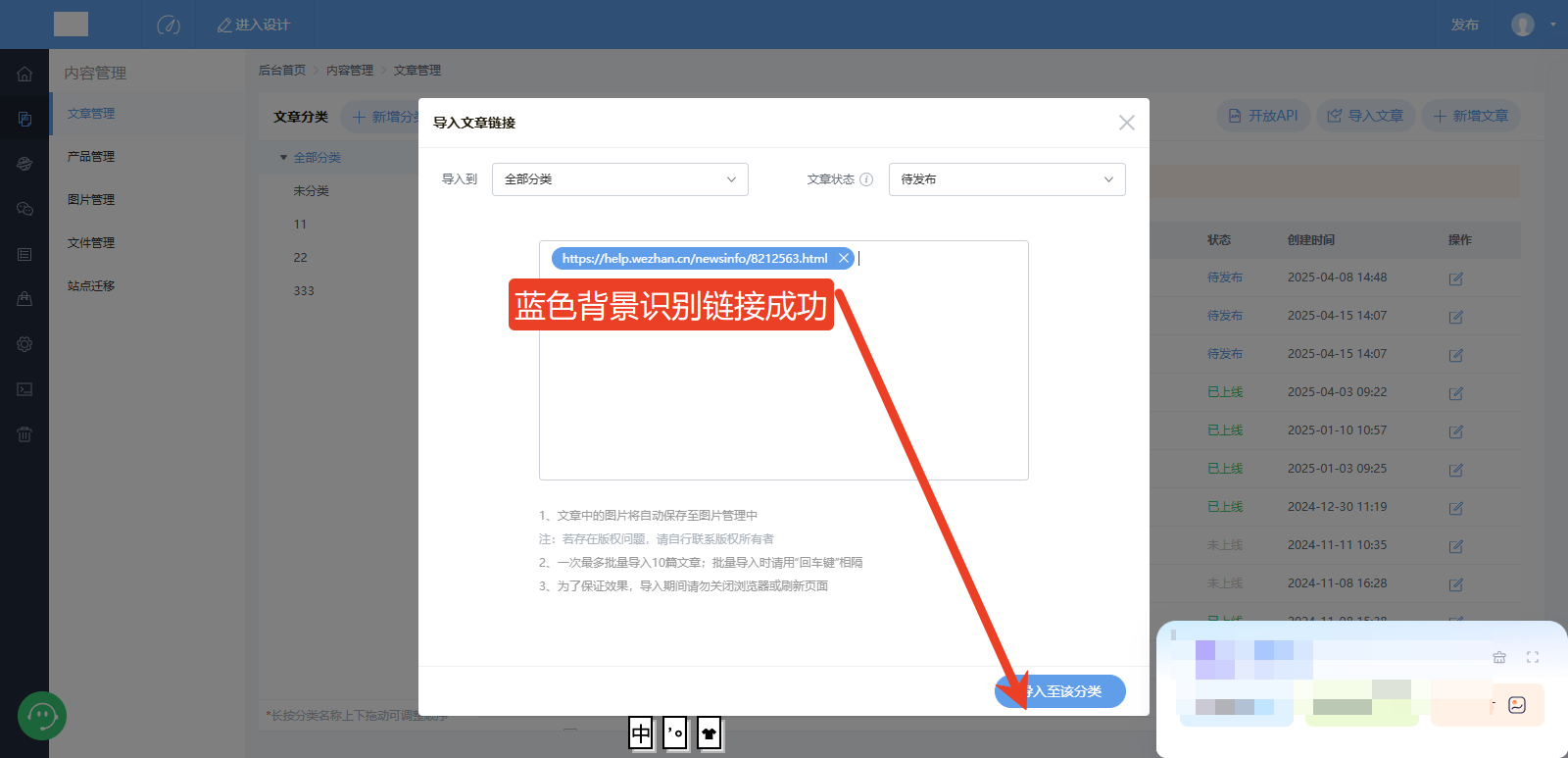Collapse the 全部分类 tree node

[283, 158]
